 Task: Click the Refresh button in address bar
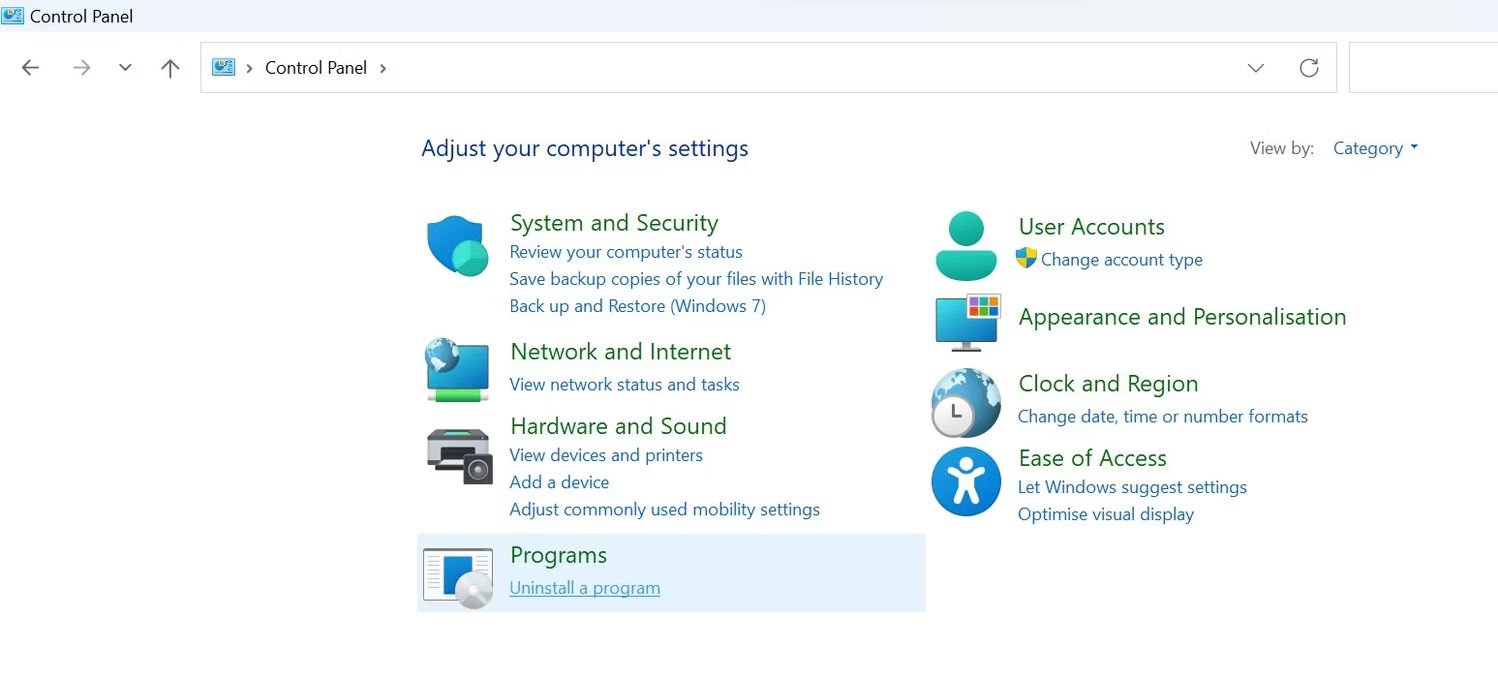coord(1309,68)
